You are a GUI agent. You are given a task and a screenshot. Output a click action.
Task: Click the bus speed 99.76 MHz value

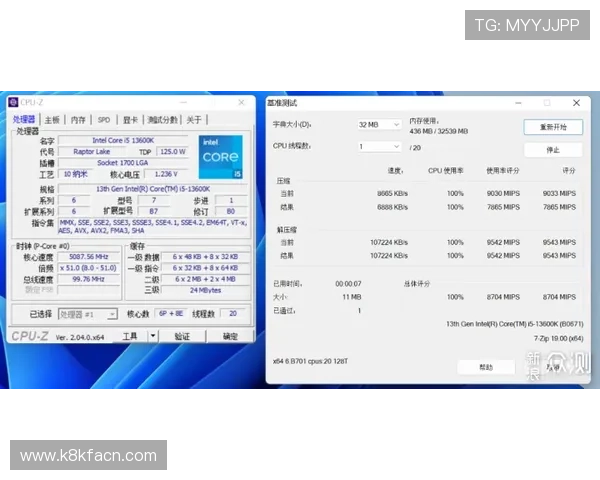pyautogui.click(x=89, y=279)
